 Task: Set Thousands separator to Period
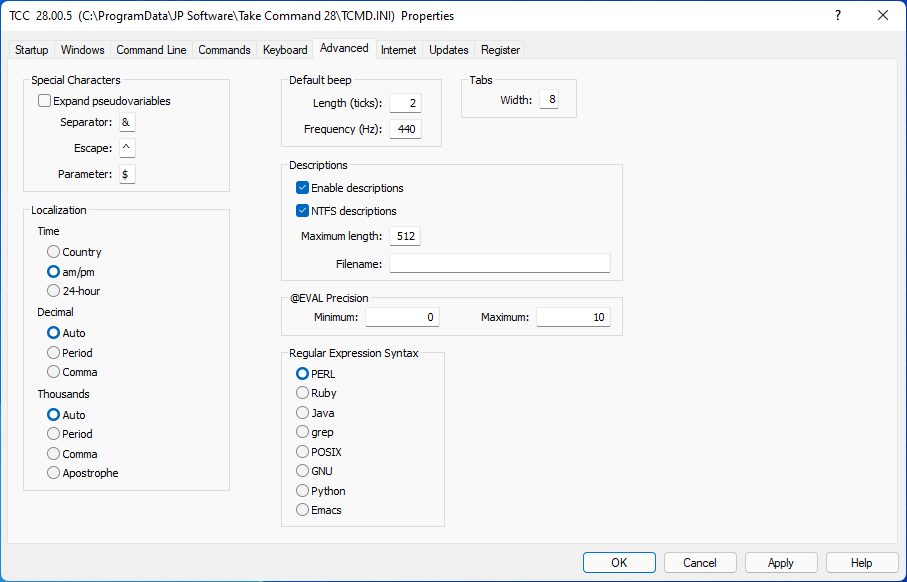click(x=69, y=433)
